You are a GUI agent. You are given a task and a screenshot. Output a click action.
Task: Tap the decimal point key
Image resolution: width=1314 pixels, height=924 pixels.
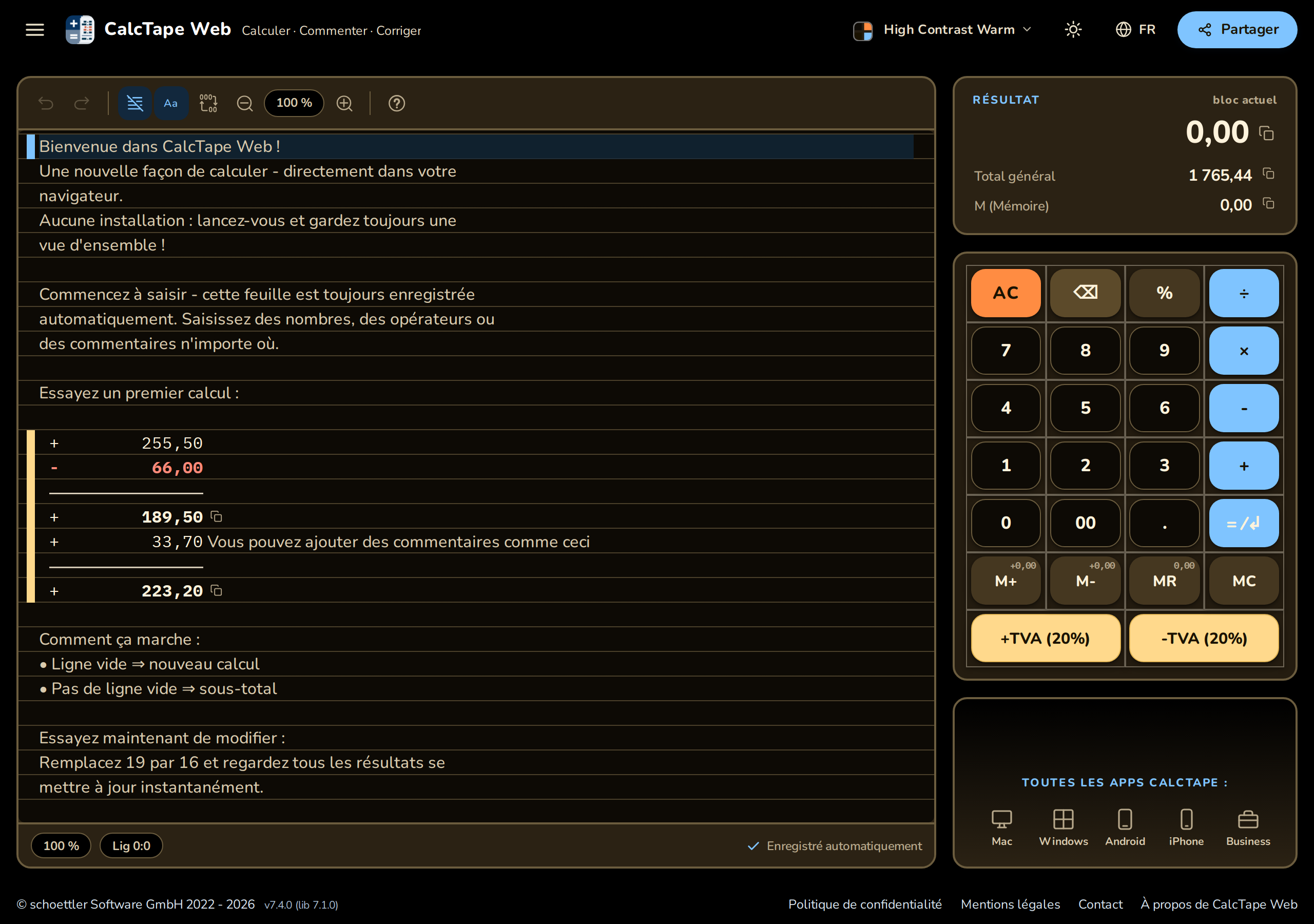[x=1165, y=523]
